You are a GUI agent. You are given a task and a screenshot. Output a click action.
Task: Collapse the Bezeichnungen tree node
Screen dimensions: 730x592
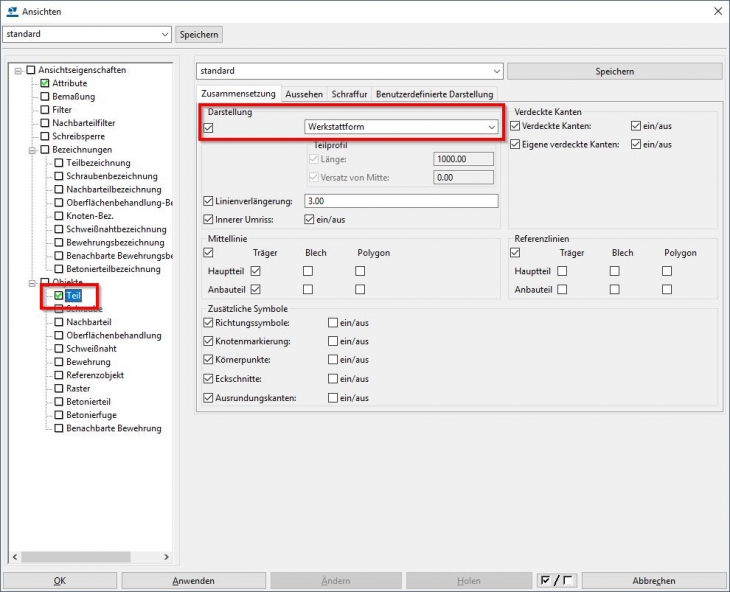click(18, 149)
